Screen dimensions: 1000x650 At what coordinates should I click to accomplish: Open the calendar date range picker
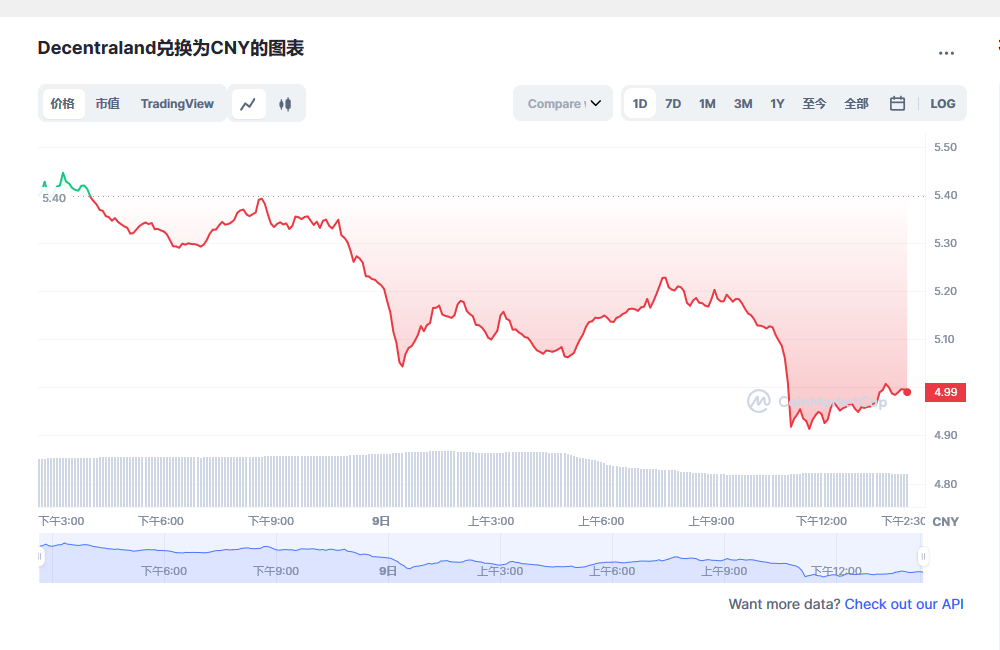(x=897, y=103)
